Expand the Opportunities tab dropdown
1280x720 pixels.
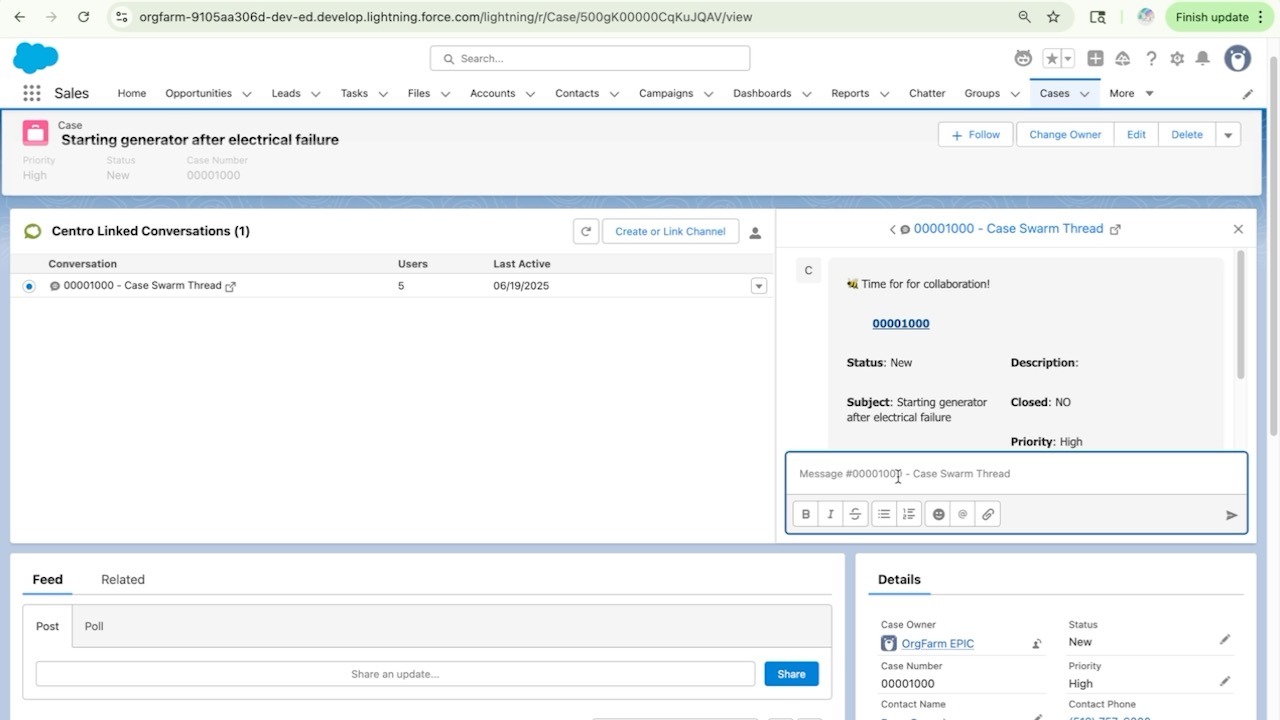pyautogui.click(x=245, y=94)
